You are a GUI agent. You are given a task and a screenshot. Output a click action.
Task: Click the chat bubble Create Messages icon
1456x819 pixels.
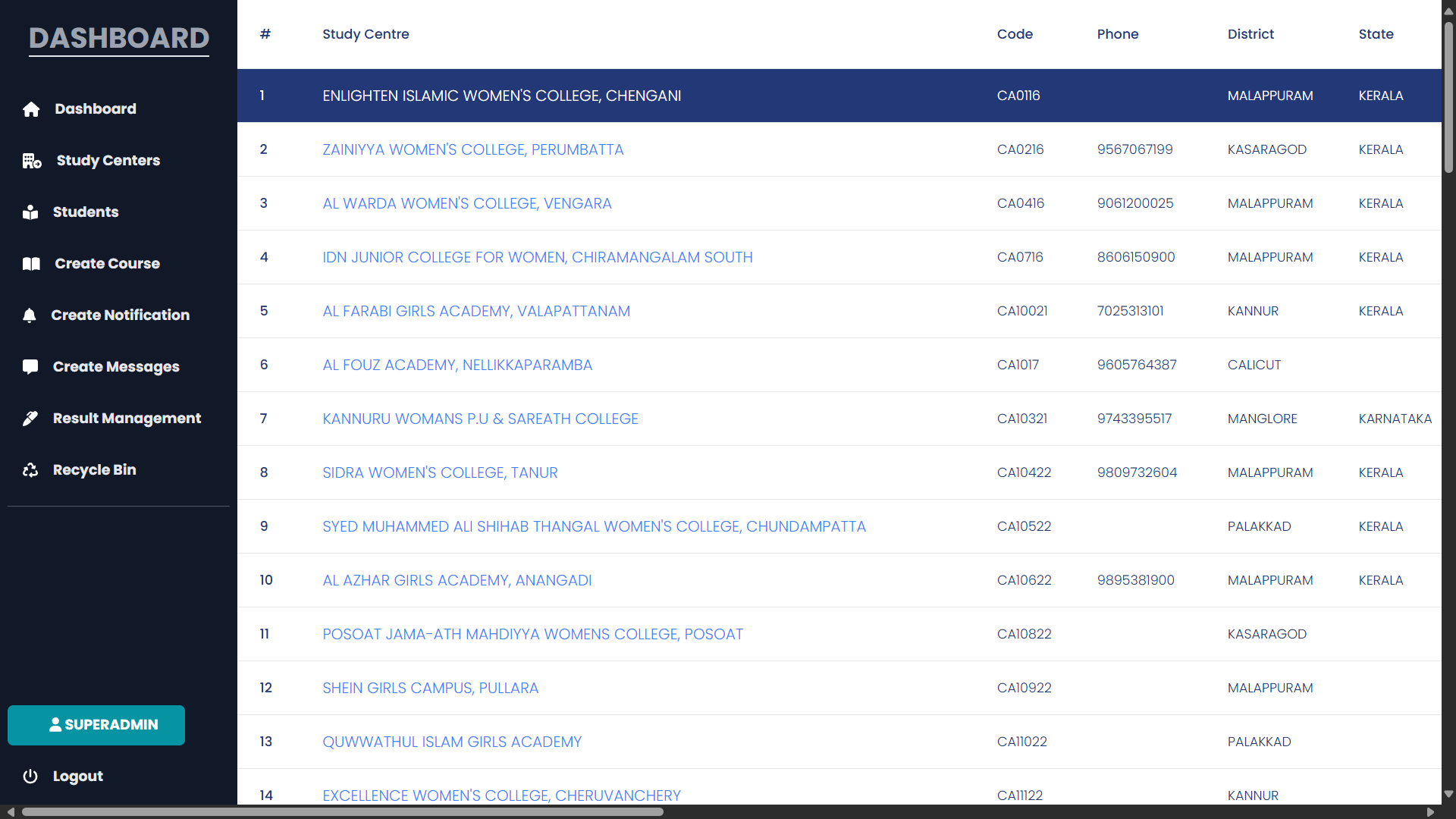click(30, 367)
